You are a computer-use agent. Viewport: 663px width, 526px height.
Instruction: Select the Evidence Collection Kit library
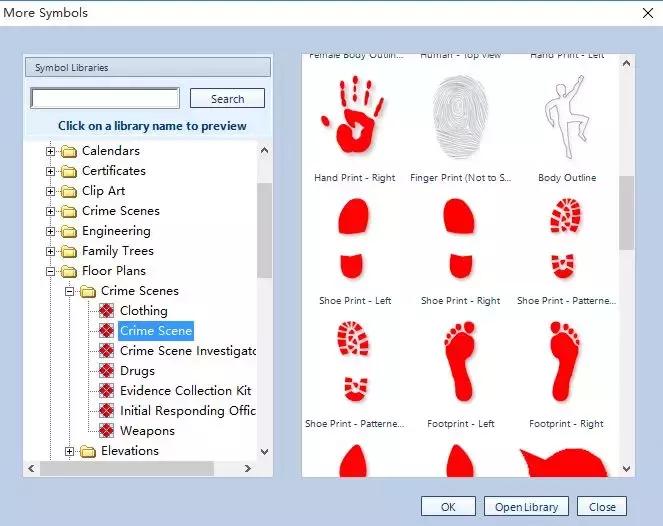[185, 391]
